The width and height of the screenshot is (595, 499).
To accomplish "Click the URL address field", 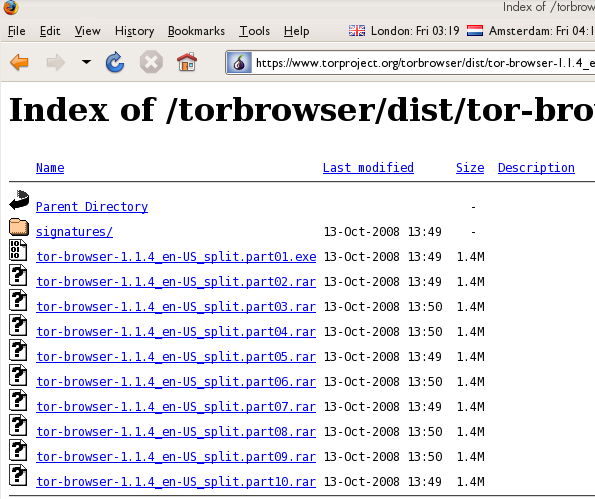I will [423, 63].
